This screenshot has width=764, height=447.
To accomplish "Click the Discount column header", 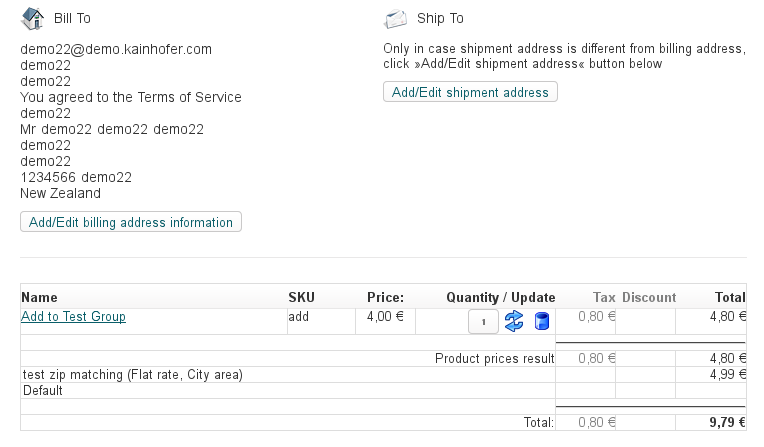I will coord(649,297).
